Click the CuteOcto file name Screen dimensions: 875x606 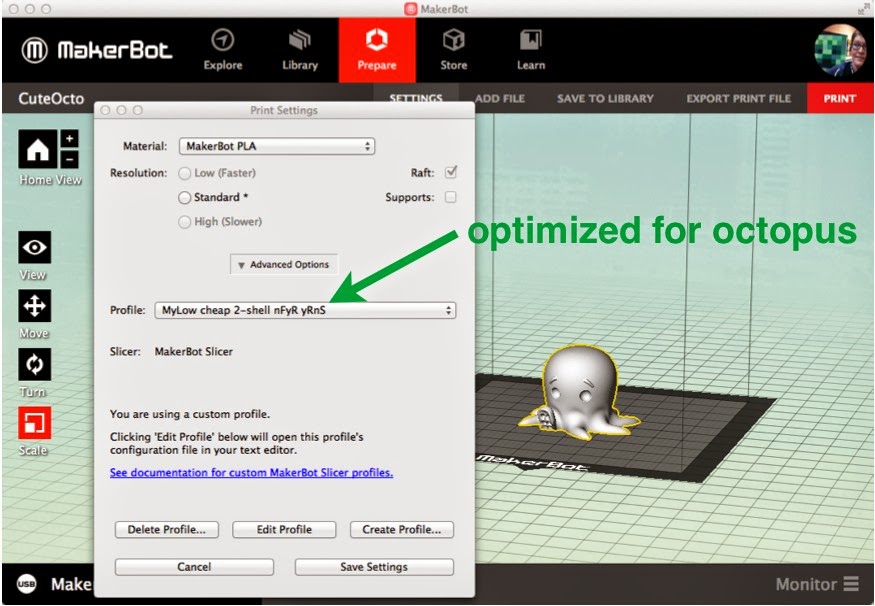coord(51,99)
